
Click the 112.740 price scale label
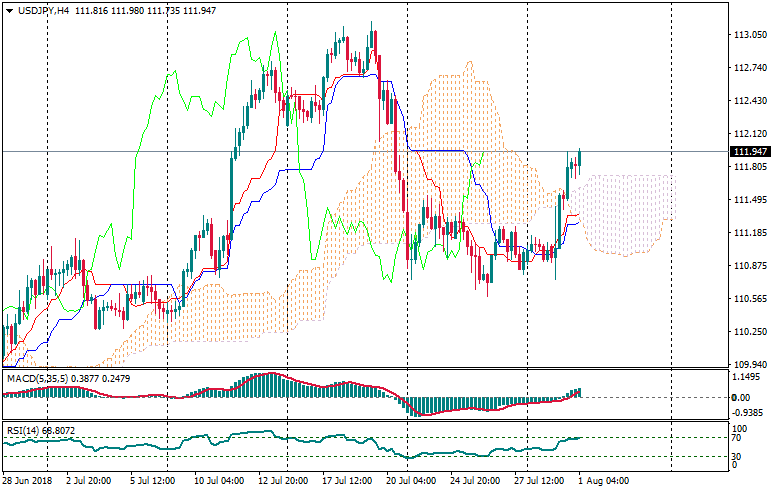tap(749, 68)
